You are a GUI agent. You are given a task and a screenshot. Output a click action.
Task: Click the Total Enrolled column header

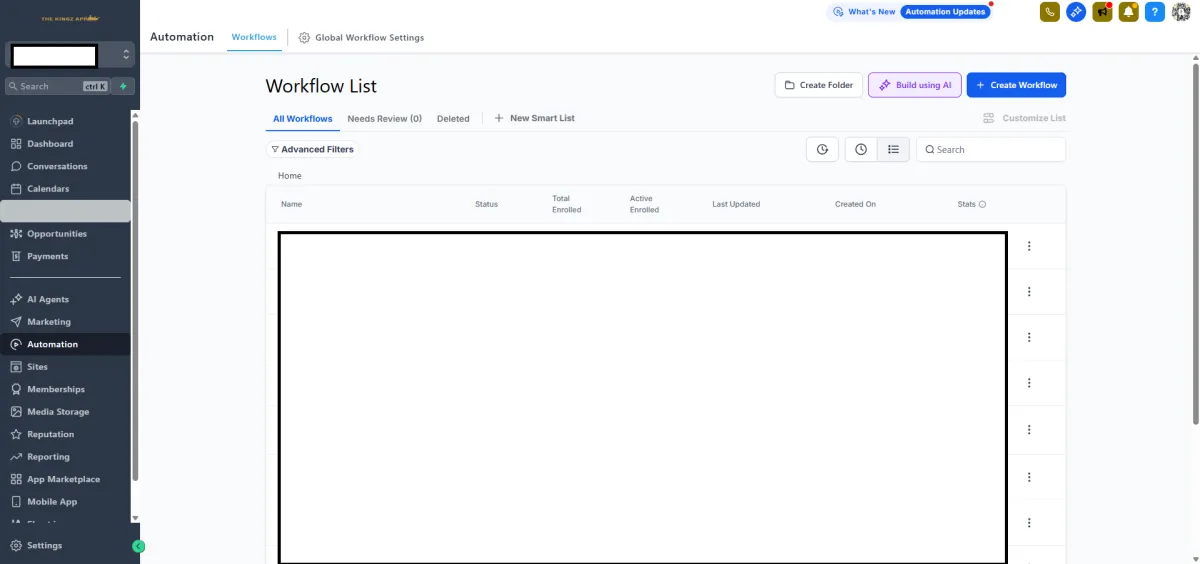(567, 204)
